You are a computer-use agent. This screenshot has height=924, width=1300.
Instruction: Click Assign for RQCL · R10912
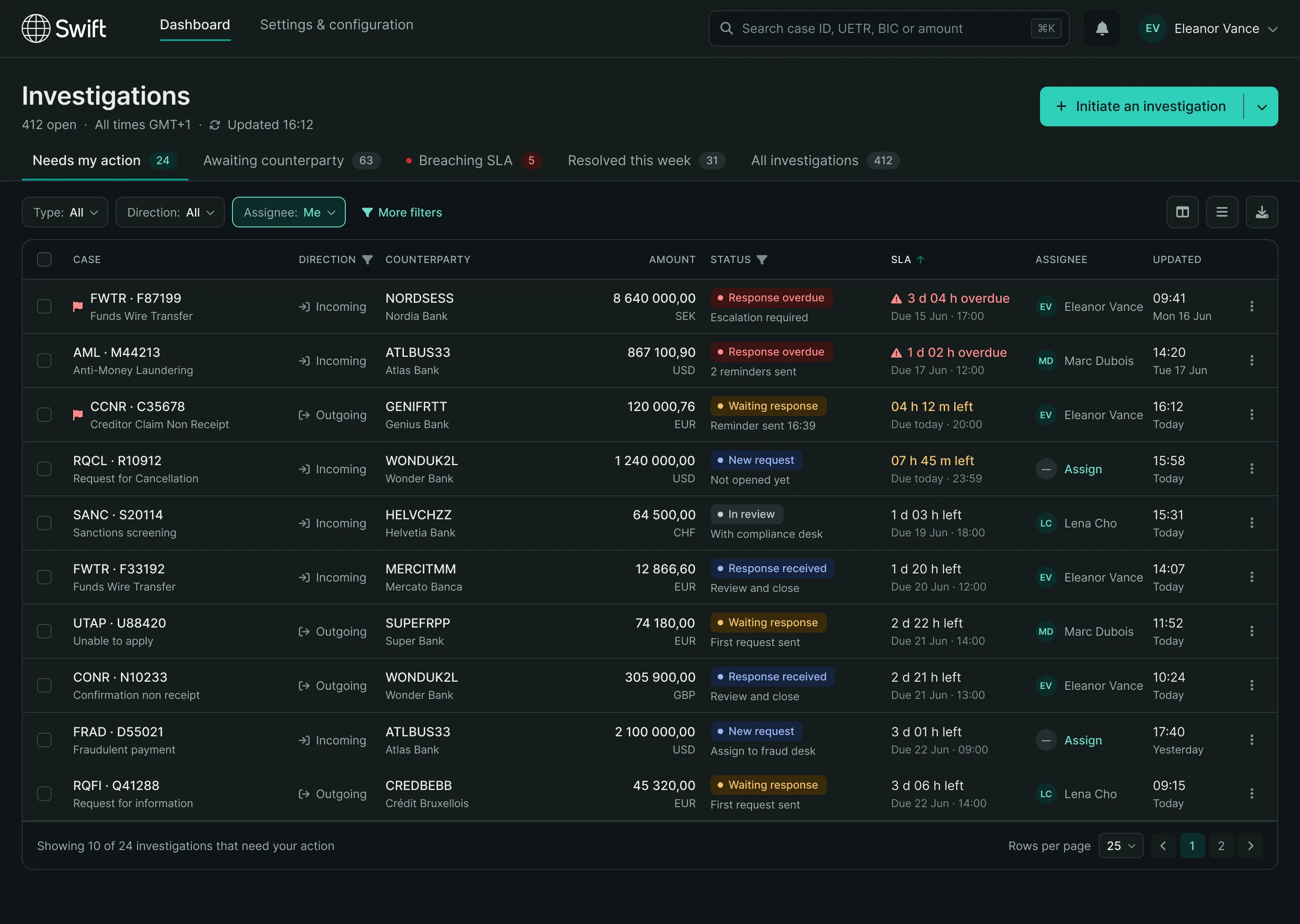coord(1082,469)
